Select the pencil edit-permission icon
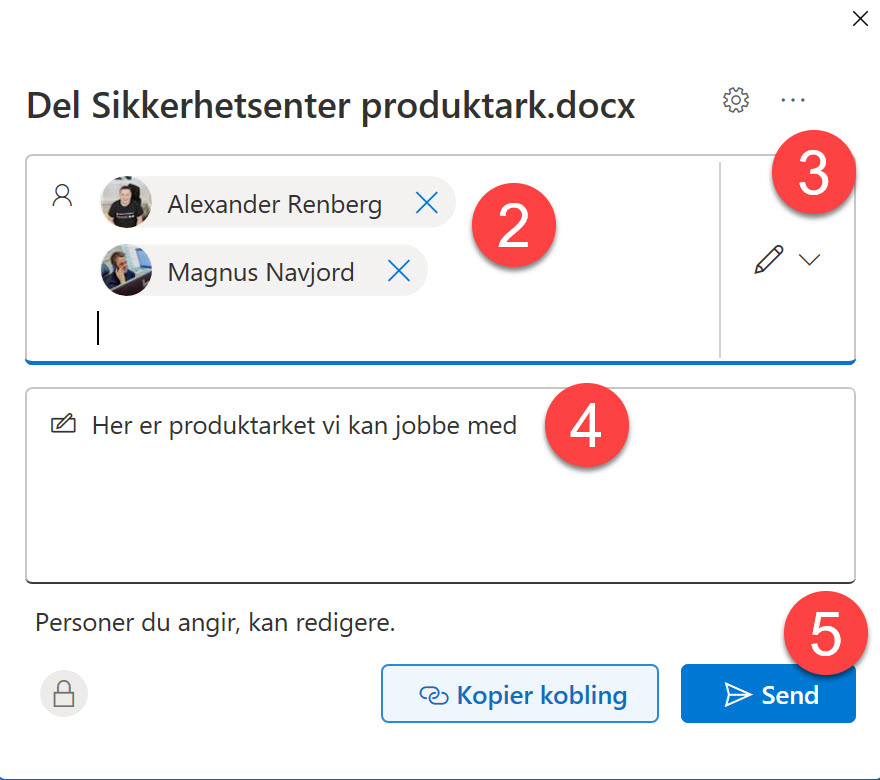Viewport: 880px width, 780px height. pos(767,259)
